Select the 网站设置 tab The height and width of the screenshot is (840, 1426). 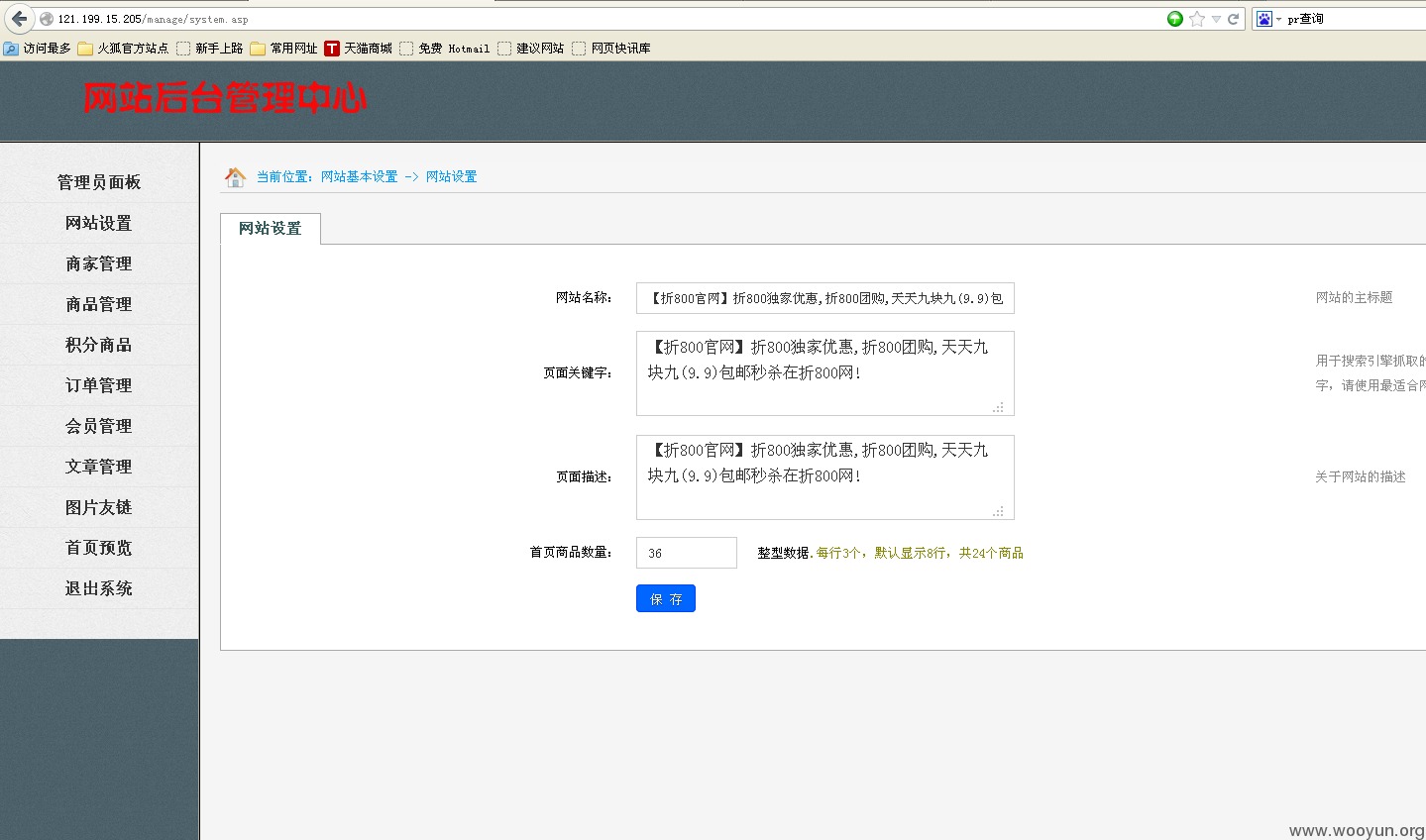[x=271, y=229]
